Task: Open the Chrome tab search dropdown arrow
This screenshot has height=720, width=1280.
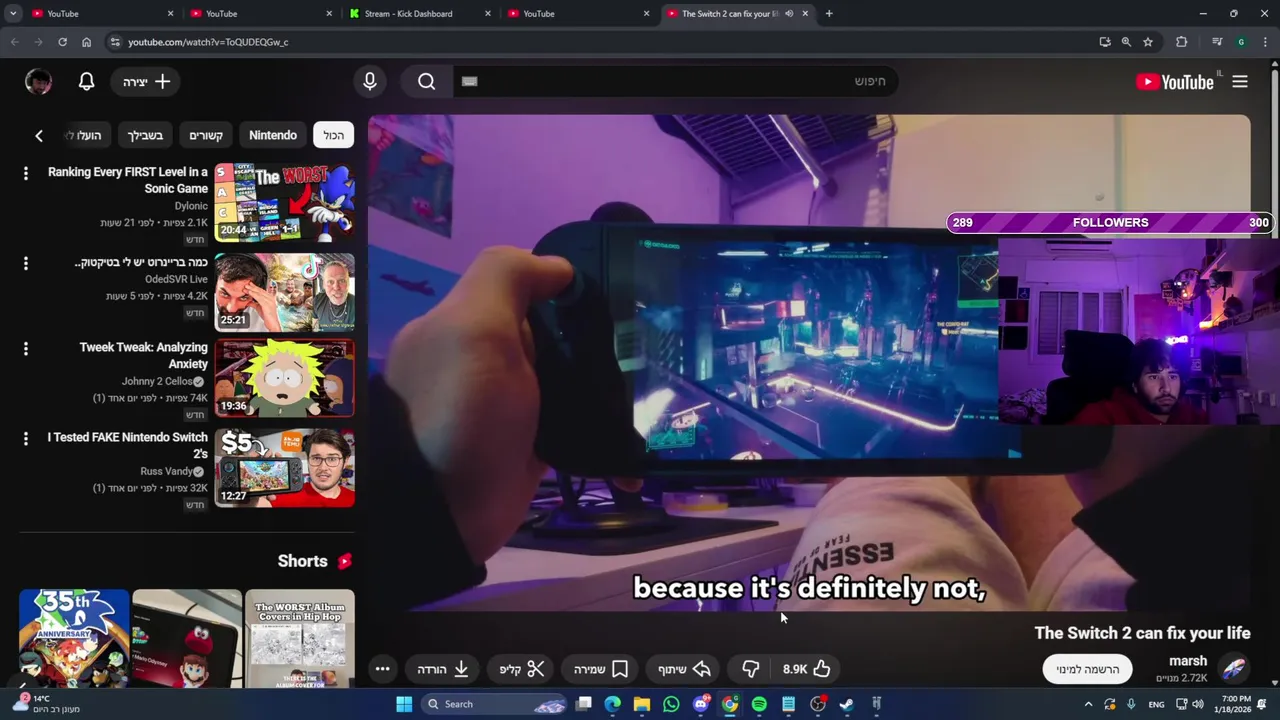Action: pyautogui.click(x=13, y=14)
